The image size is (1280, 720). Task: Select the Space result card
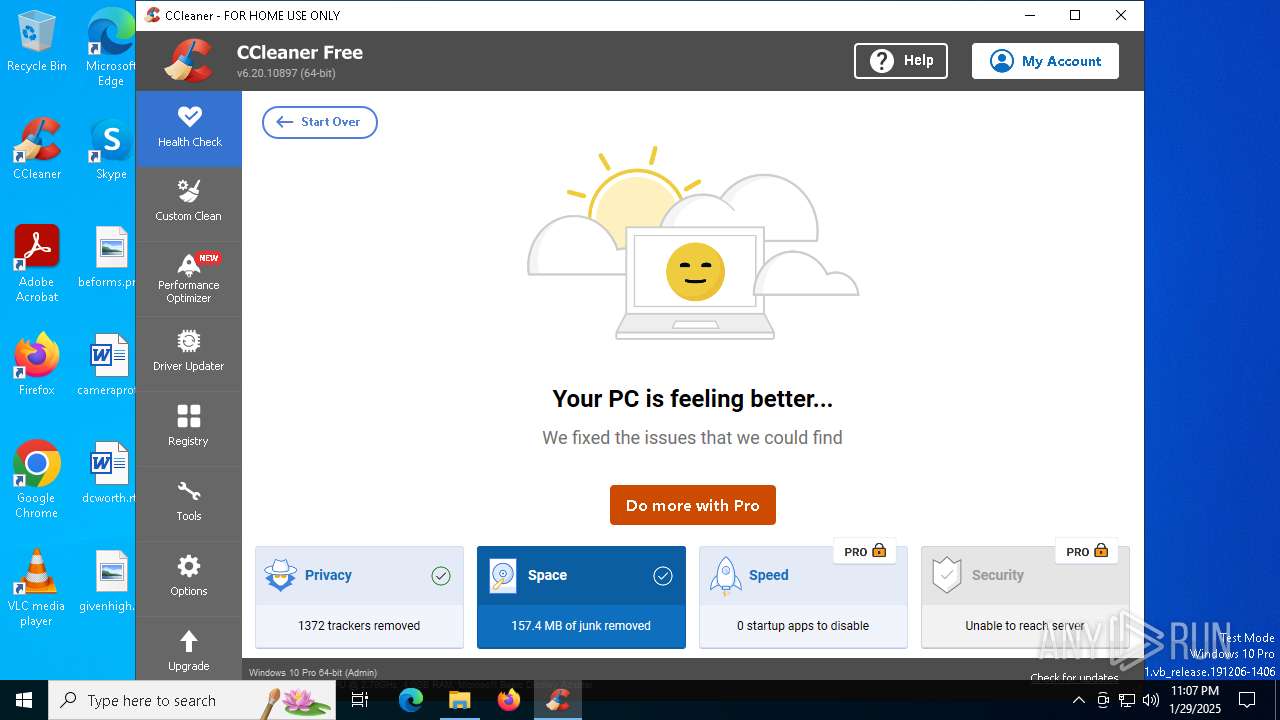[581, 597]
